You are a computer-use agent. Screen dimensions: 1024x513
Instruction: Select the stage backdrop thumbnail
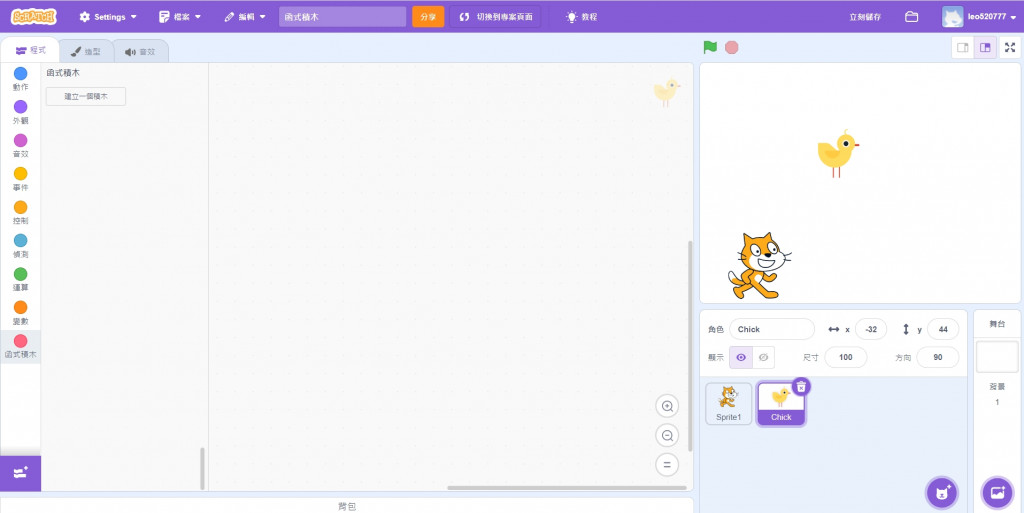coord(997,357)
